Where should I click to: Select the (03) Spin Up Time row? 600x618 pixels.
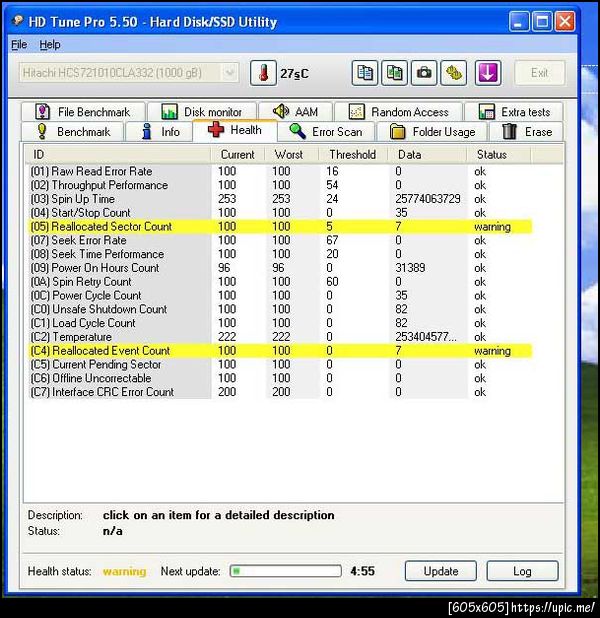[x=280, y=199]
